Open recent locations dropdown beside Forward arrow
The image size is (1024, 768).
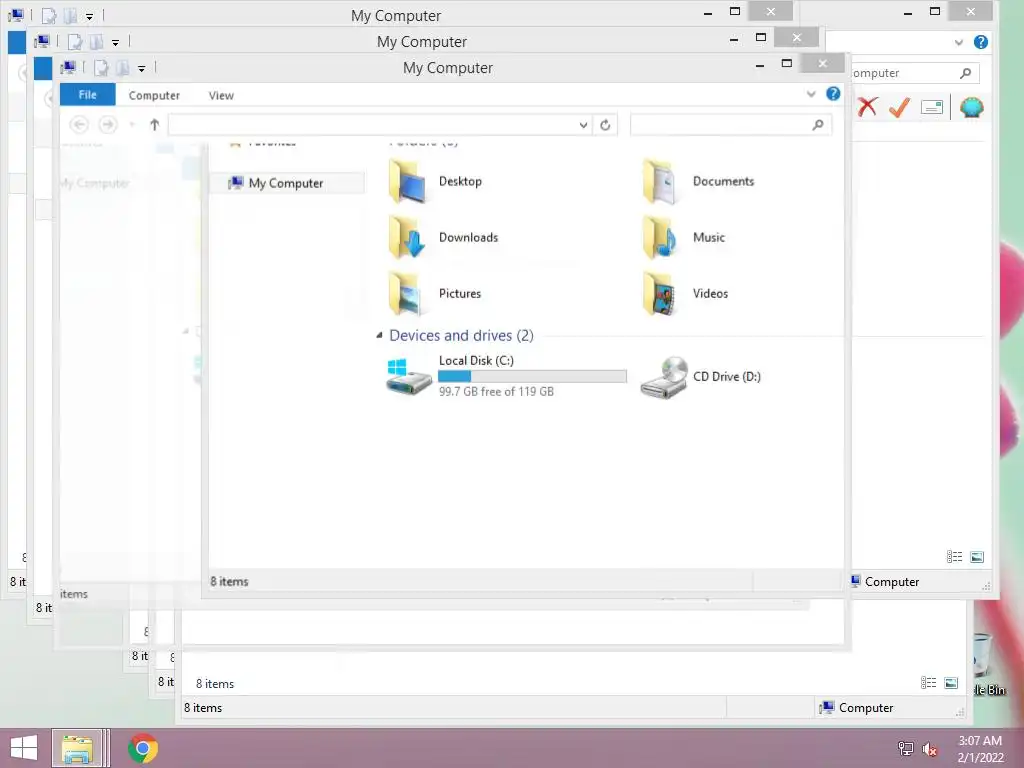132,125
